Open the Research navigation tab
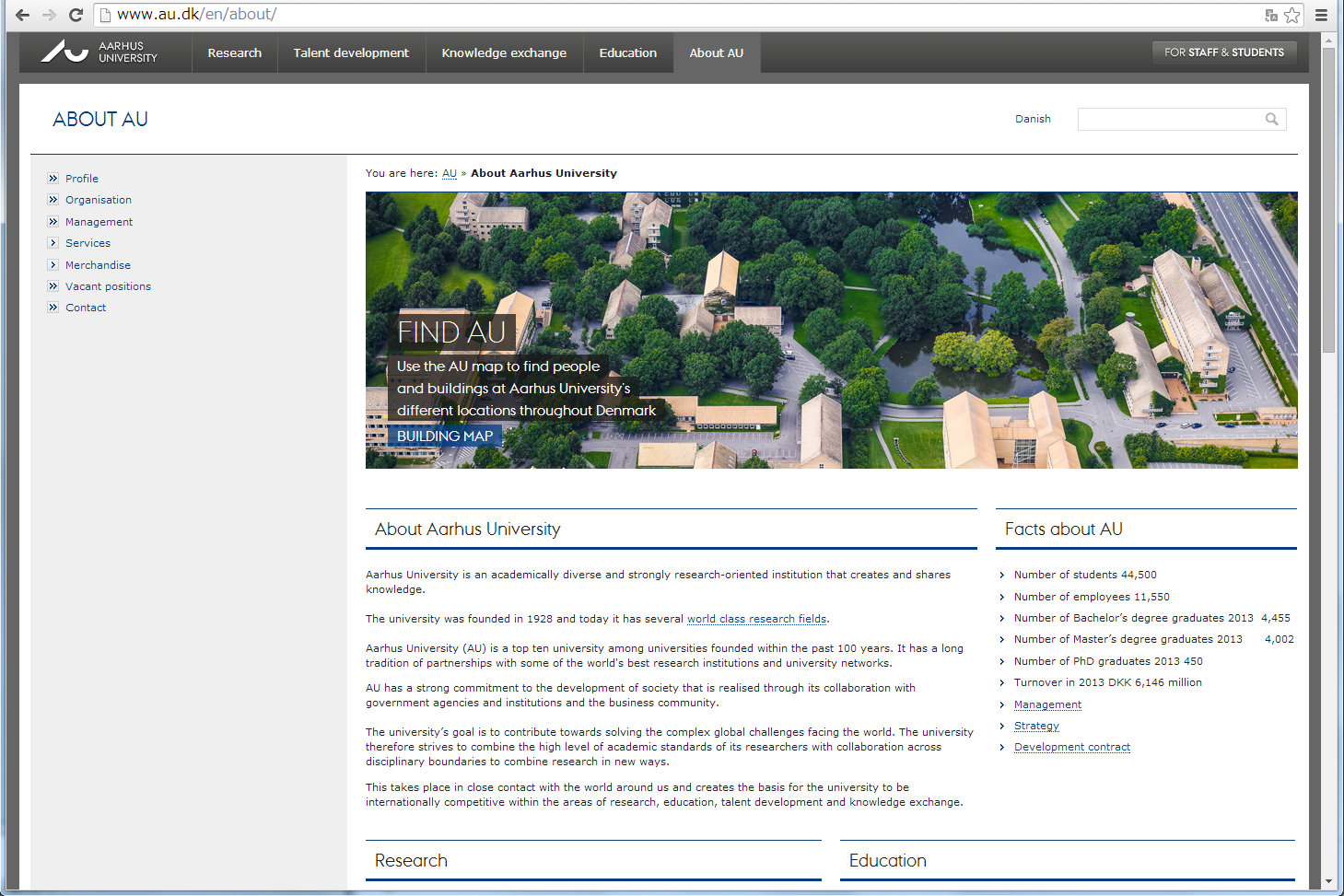1344x896 pixels. [235, 52]
